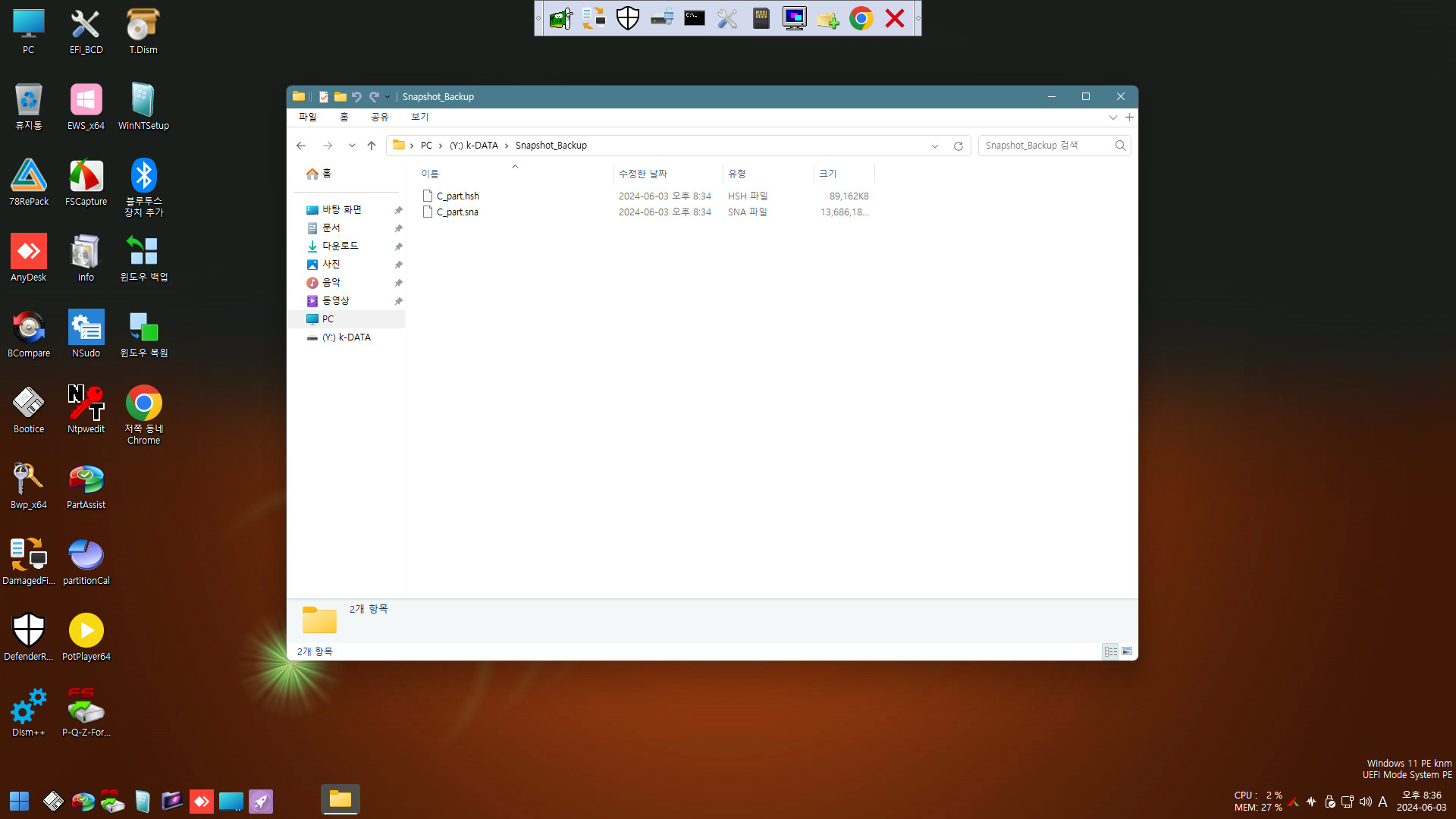This screenshot has height=819, width=1456.
Task: Click the folder with plus icon in top dock
Action: click(x=828, y=18)
